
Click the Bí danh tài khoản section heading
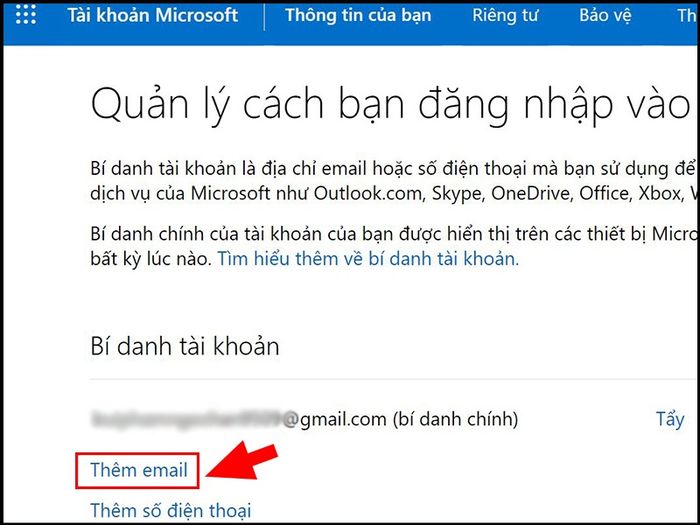coord(185,346)
